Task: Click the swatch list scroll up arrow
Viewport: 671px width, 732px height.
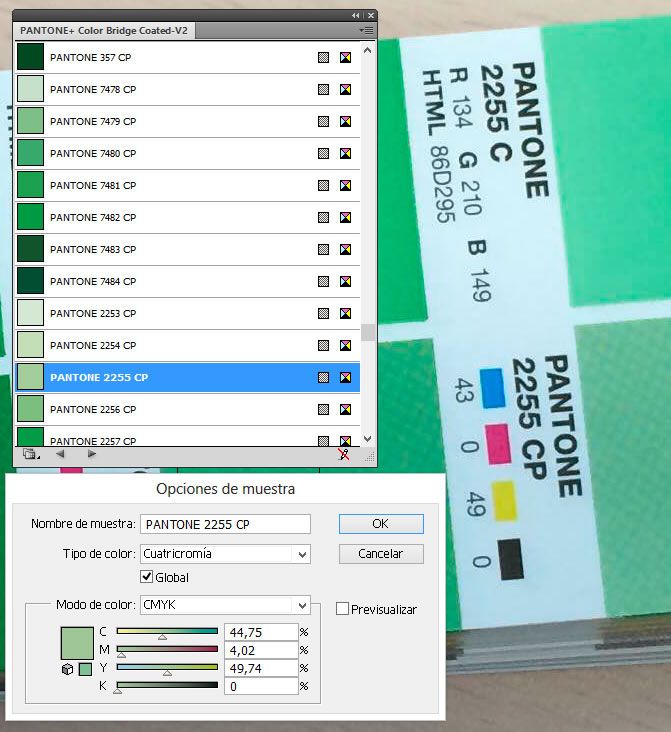Action: (x=367, y=50)
